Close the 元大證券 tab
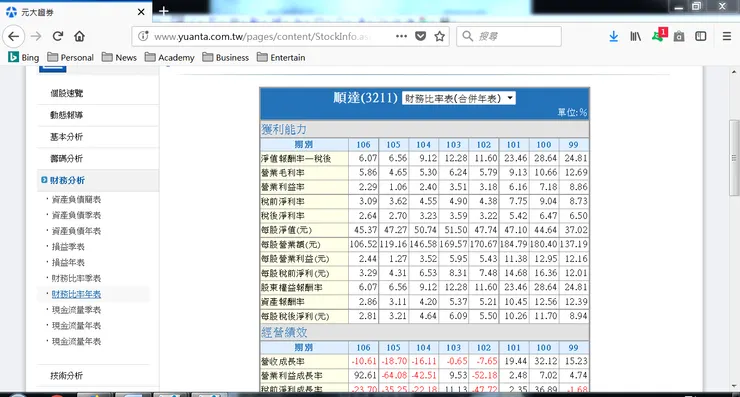740x397 pixels. (x=141, y=12)
